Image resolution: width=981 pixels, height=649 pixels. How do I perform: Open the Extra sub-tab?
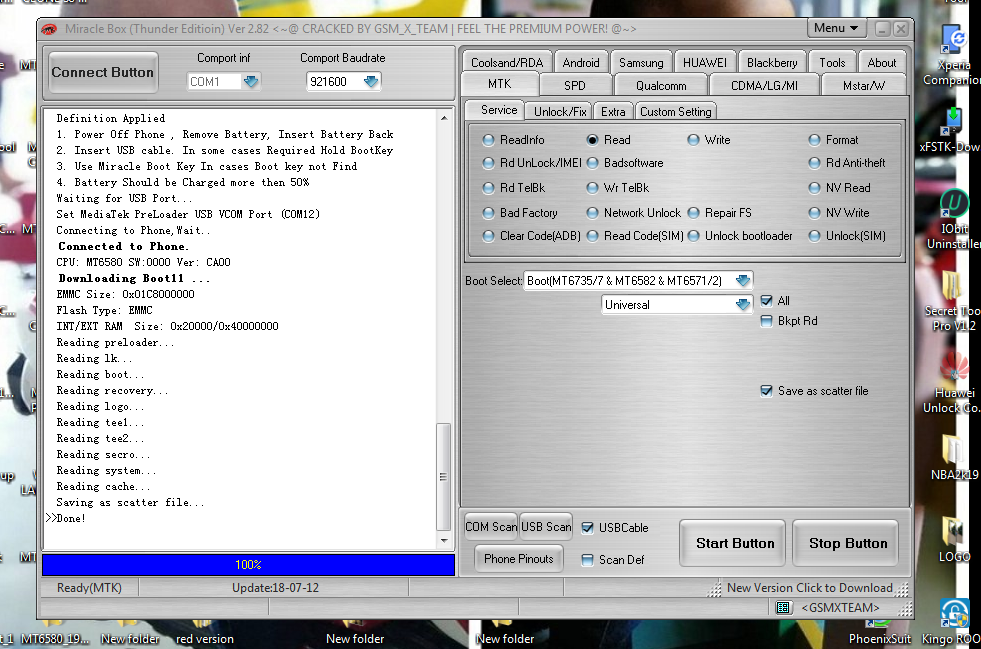click(x=612, y=111)
